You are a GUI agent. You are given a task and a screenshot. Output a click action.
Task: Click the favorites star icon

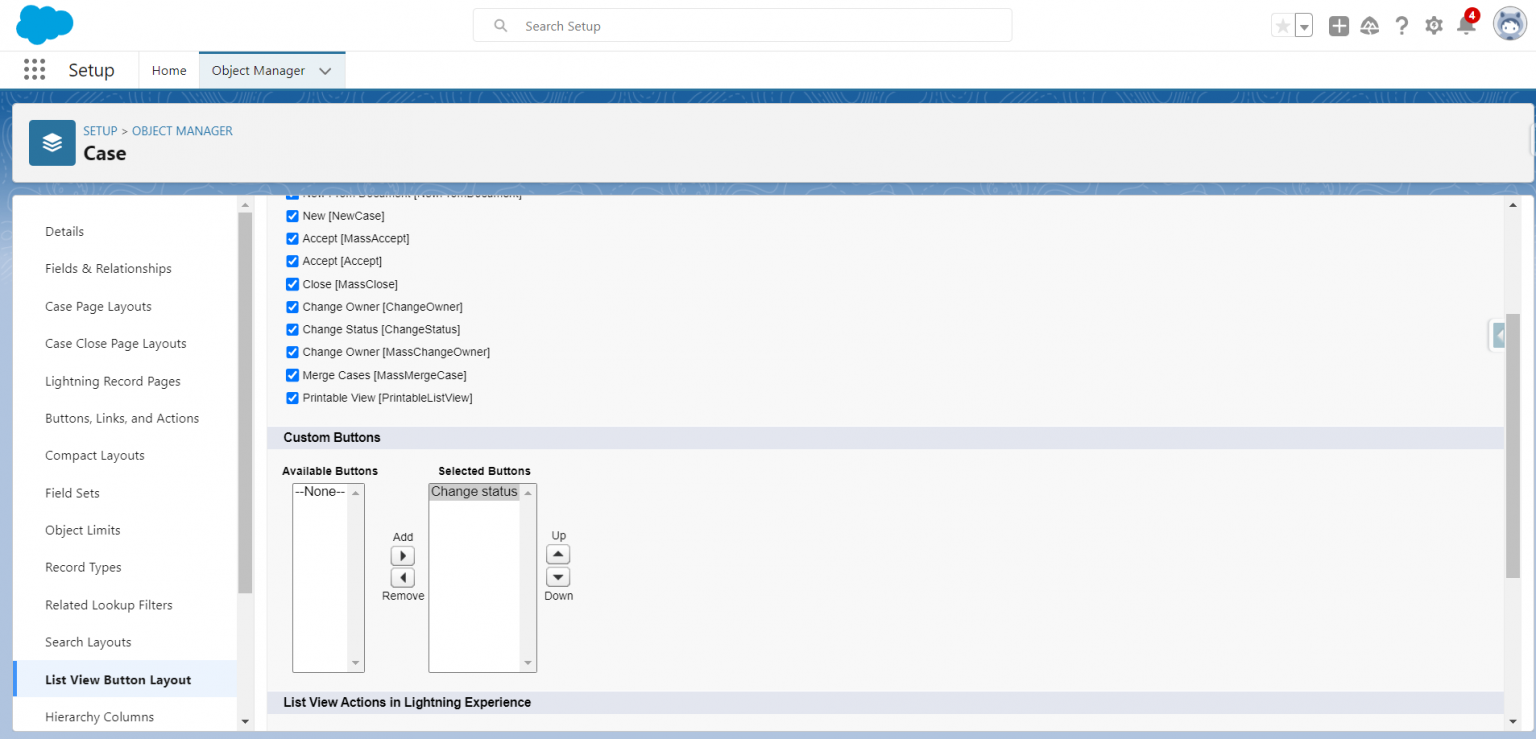(1283, 25)
